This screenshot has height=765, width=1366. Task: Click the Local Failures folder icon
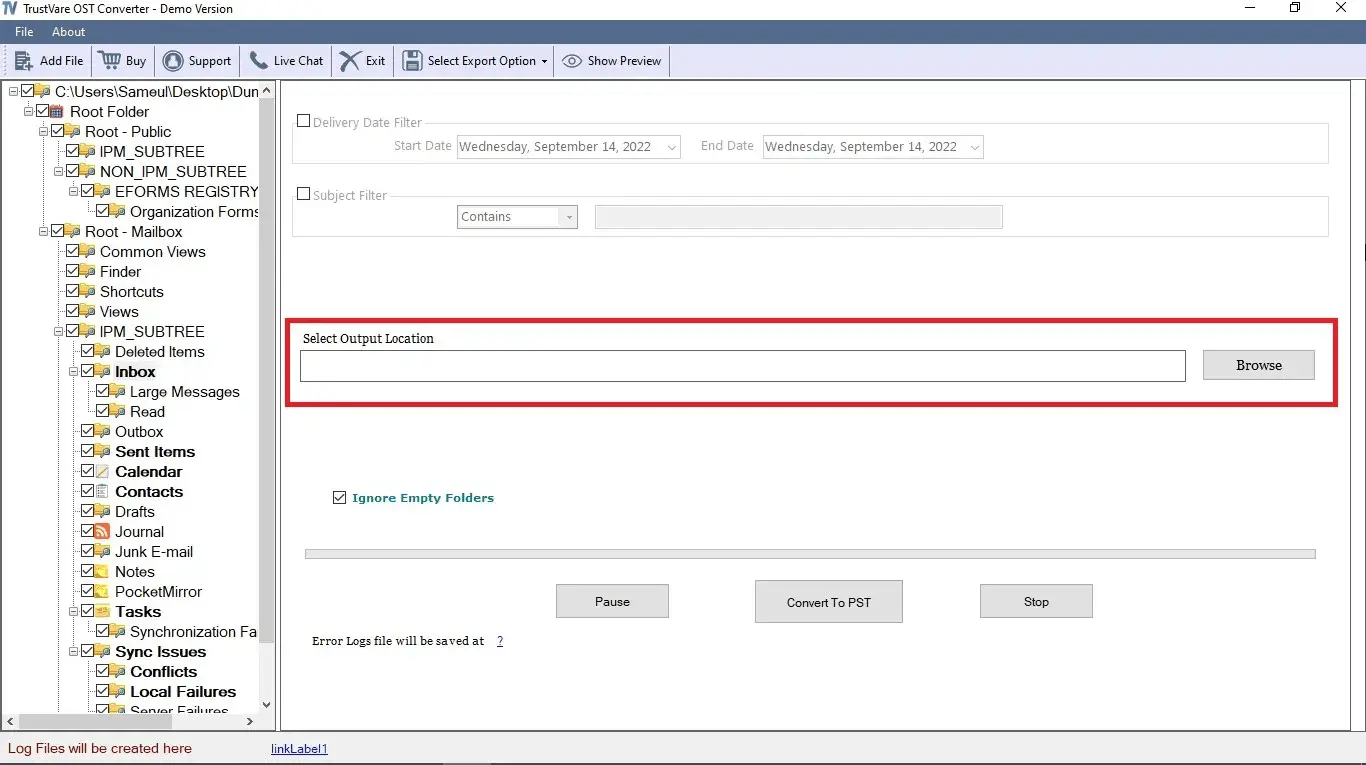pos(117,691)
